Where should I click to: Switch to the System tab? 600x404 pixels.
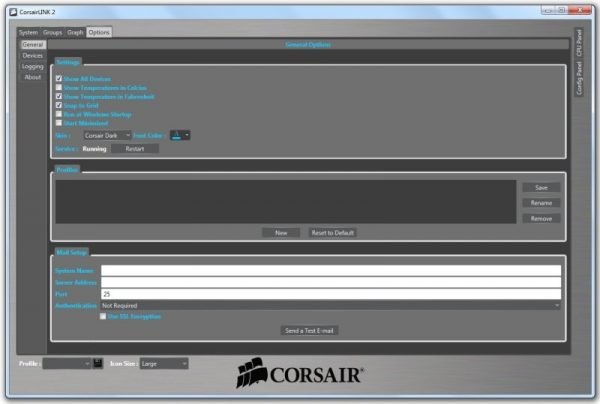28,32
